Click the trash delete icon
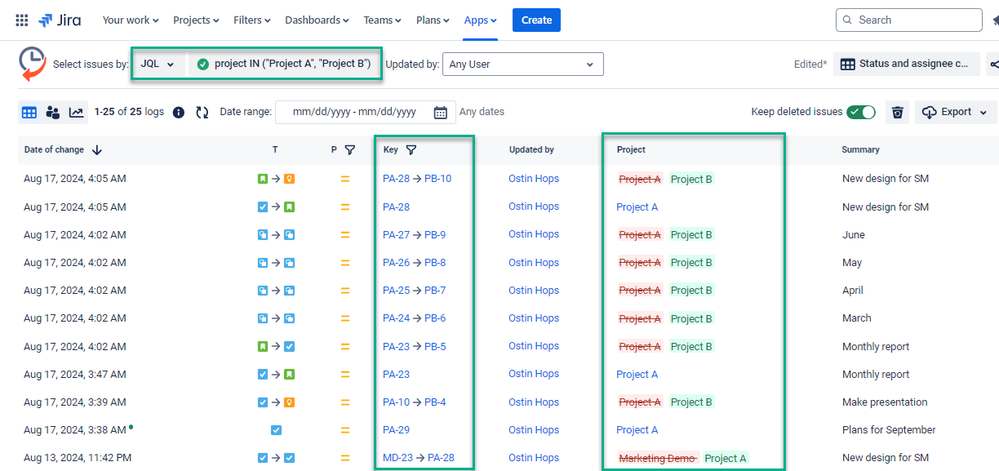 coord(897,112)
